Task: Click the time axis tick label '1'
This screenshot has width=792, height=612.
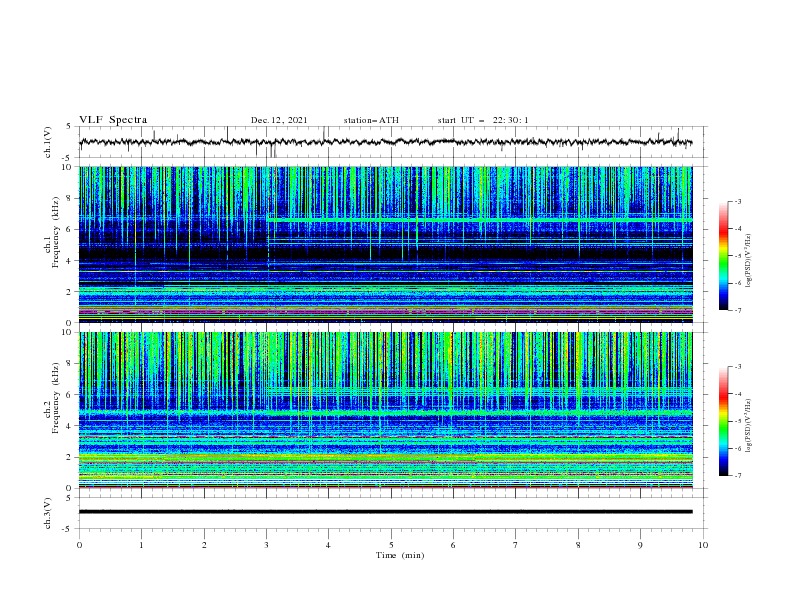Action: click(x=141, y=545)
